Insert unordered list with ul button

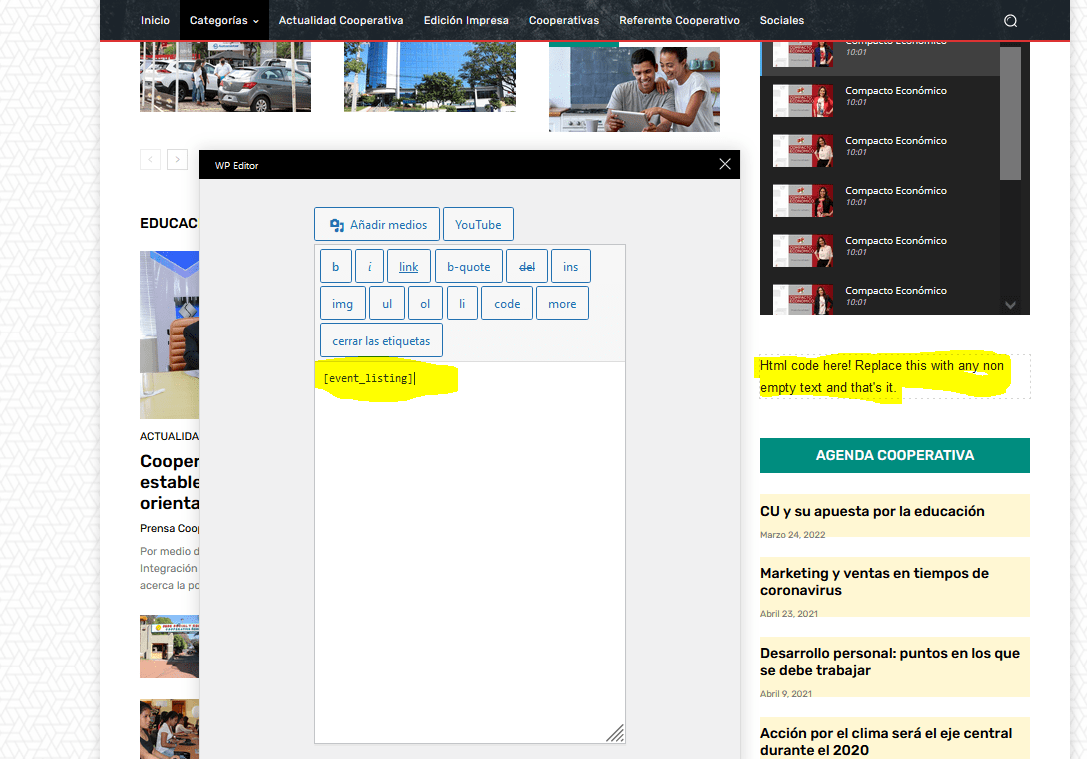pos(387,304)
